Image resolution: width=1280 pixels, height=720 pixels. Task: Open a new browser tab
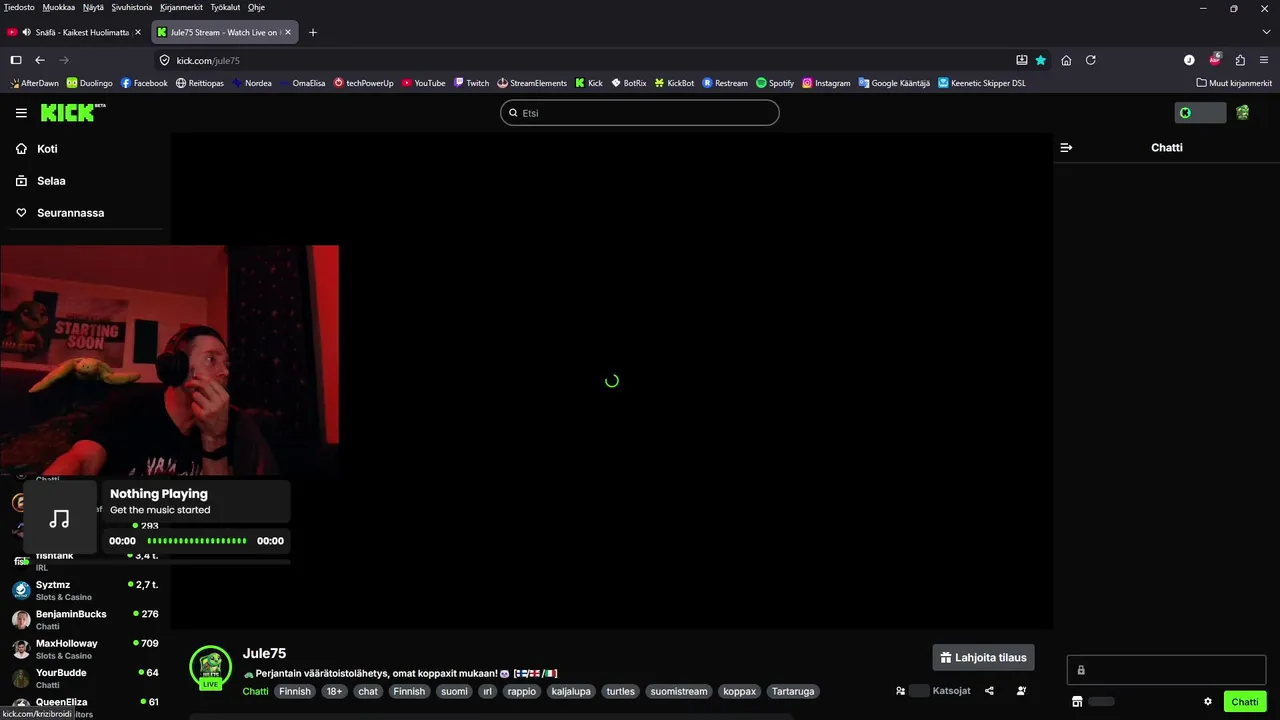(x=313, y=32)
